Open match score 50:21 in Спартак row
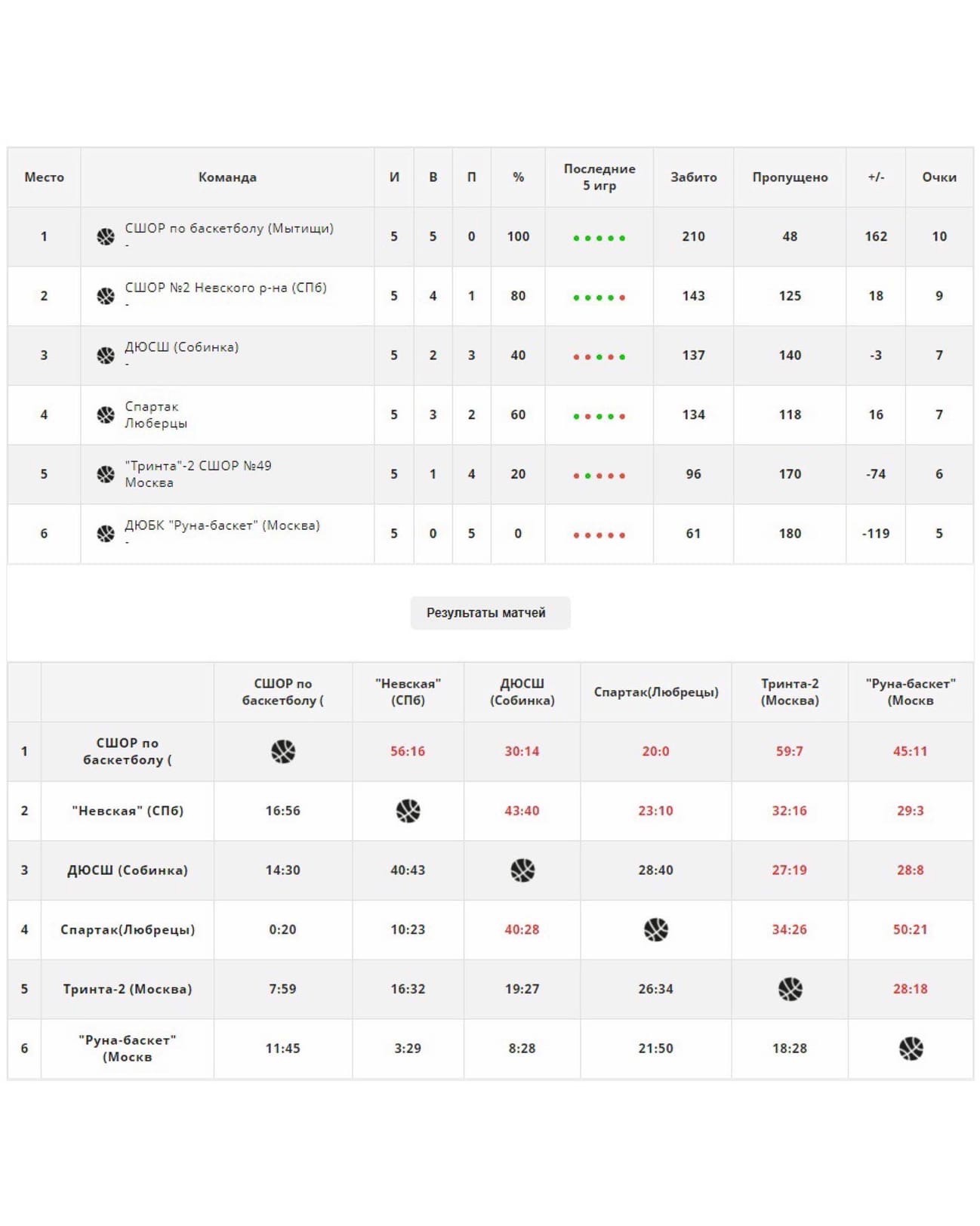 tap(910, 929)
